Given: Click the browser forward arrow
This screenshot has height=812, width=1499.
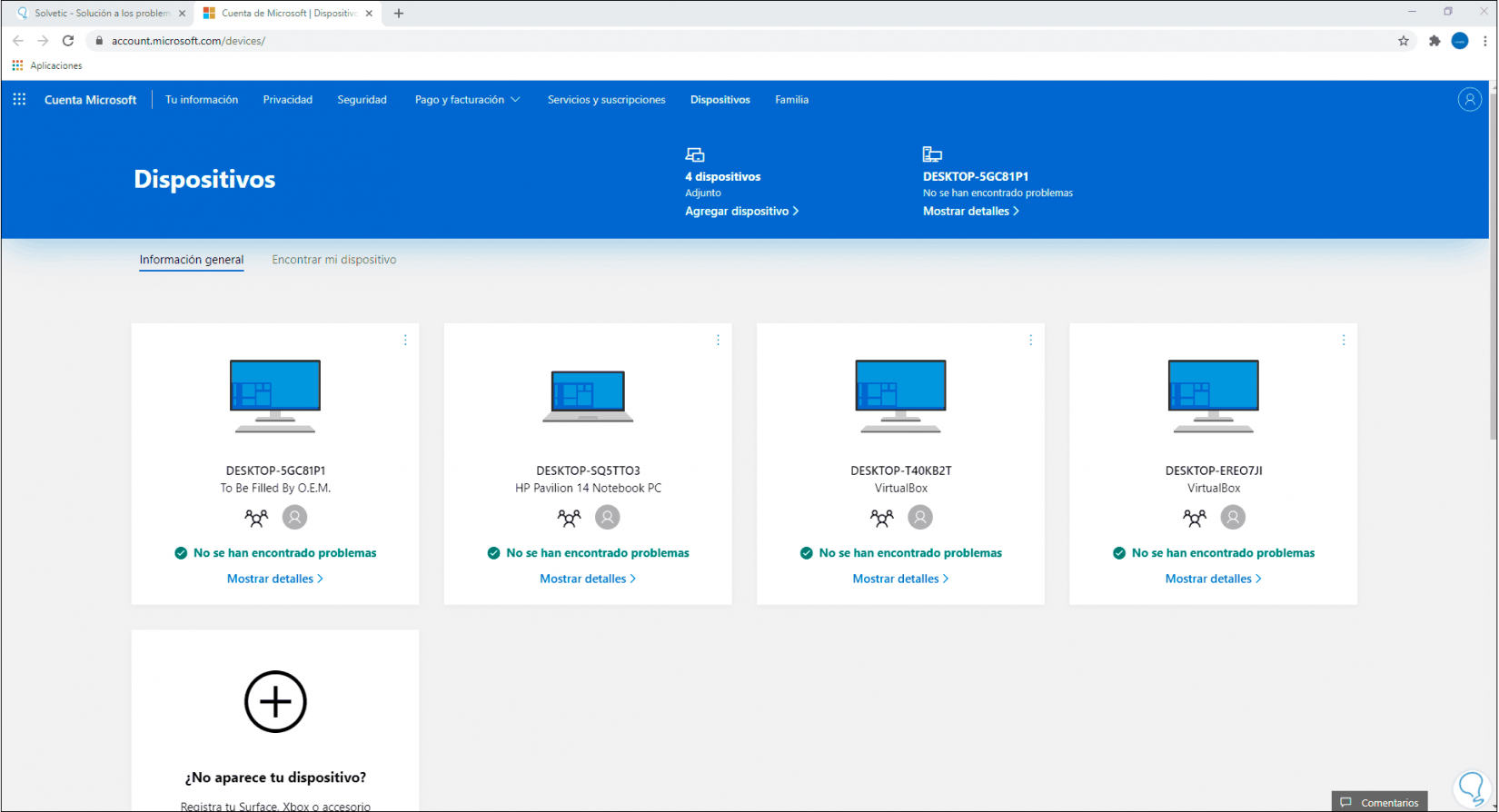Looking at the screenshot, I should (43, 41).
